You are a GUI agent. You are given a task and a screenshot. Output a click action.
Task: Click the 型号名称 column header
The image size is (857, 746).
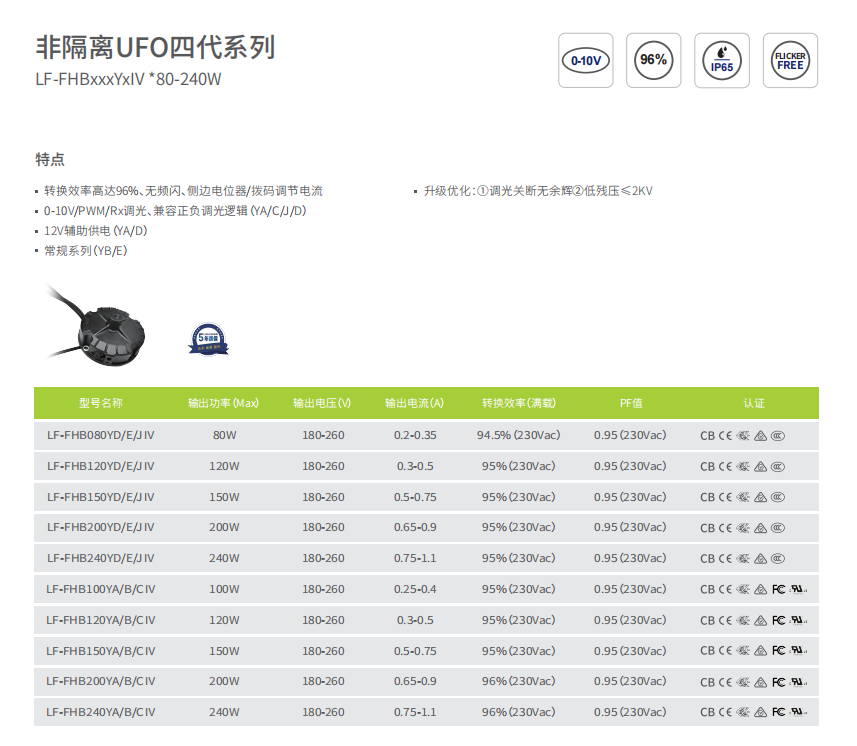(100, 403)
